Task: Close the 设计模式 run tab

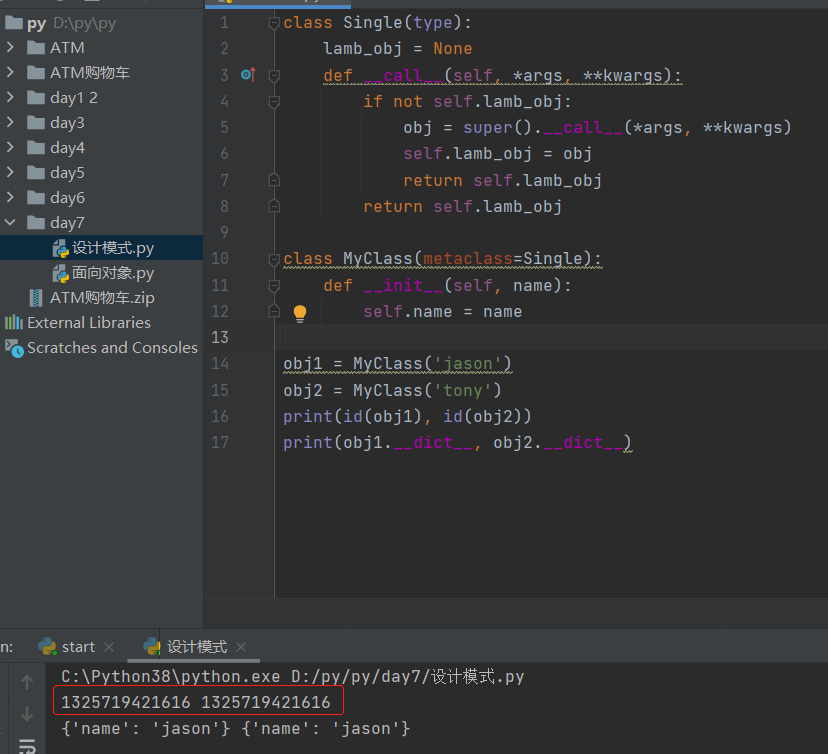Action: pyautogui.click(x=241, y=647)
